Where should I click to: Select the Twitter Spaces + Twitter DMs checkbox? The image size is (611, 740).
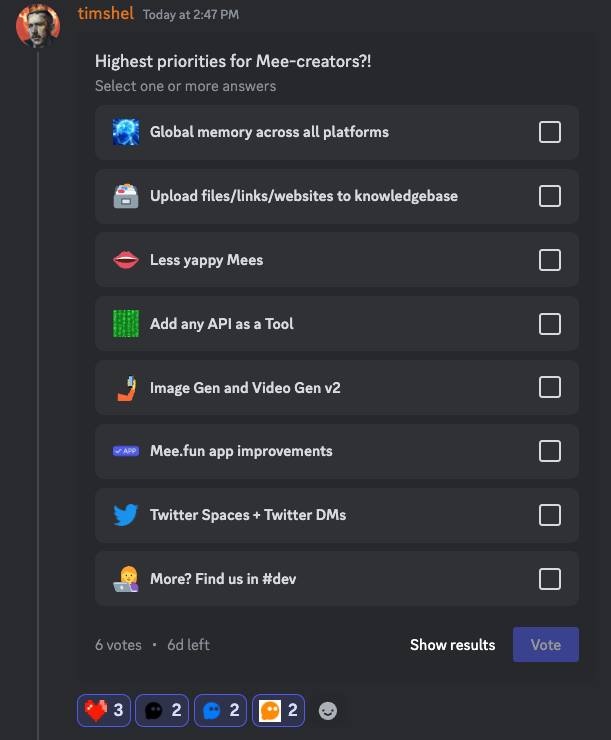pos(550,515)
